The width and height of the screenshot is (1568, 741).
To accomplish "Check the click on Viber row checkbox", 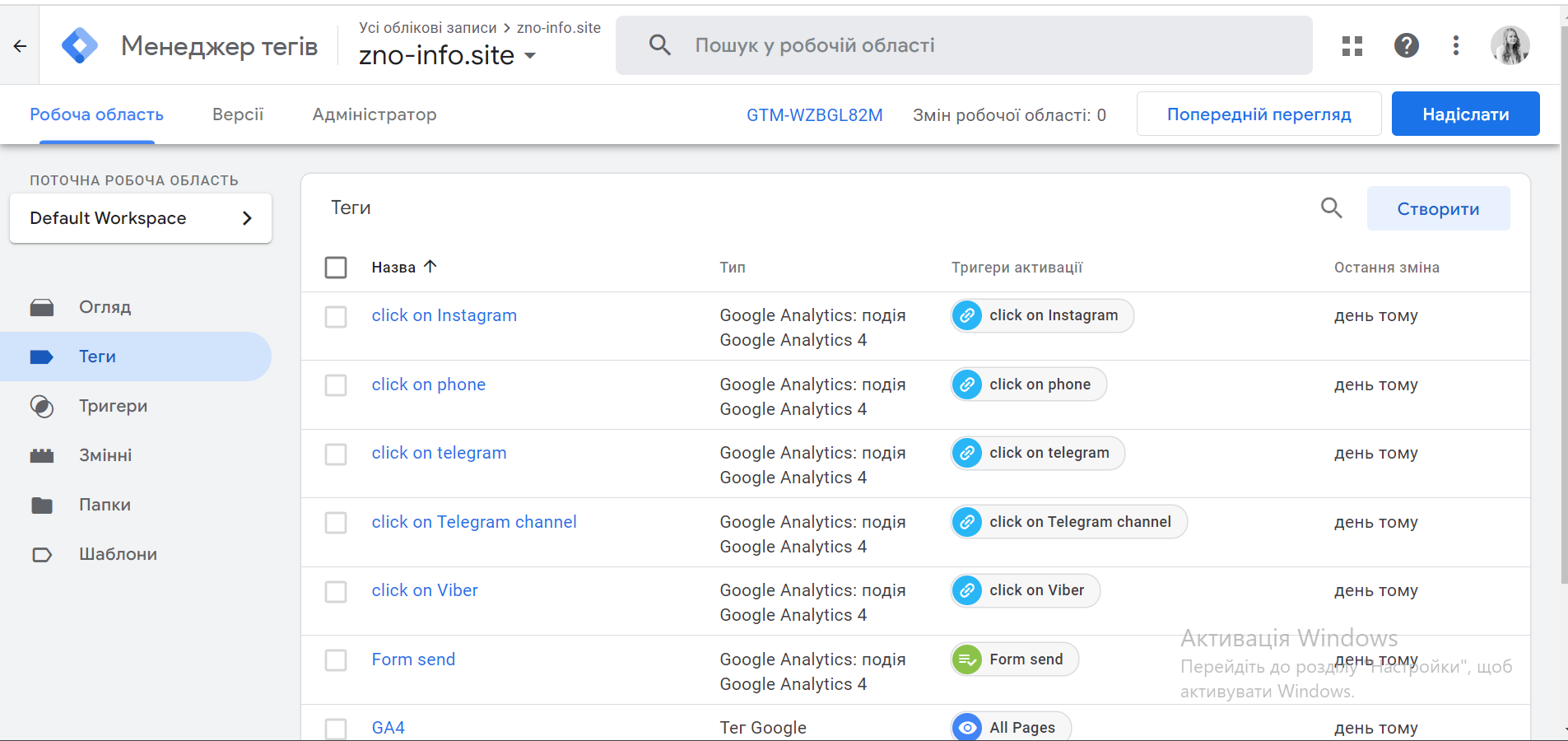I will pyautogui.click(x=336, y=592).
